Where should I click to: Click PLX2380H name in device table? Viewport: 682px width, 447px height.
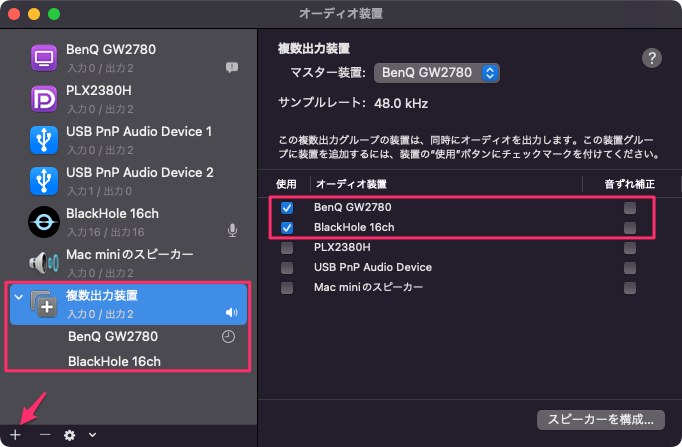pos(342,247)
